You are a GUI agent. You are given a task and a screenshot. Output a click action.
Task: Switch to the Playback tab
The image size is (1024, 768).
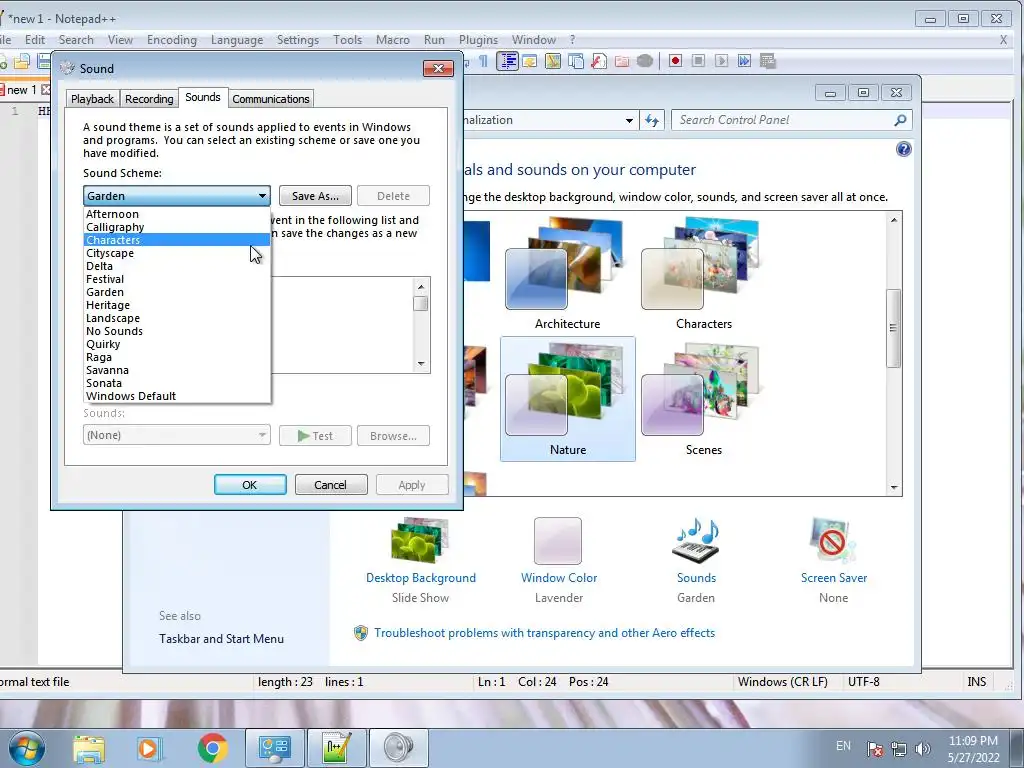[x=92, y=99]
